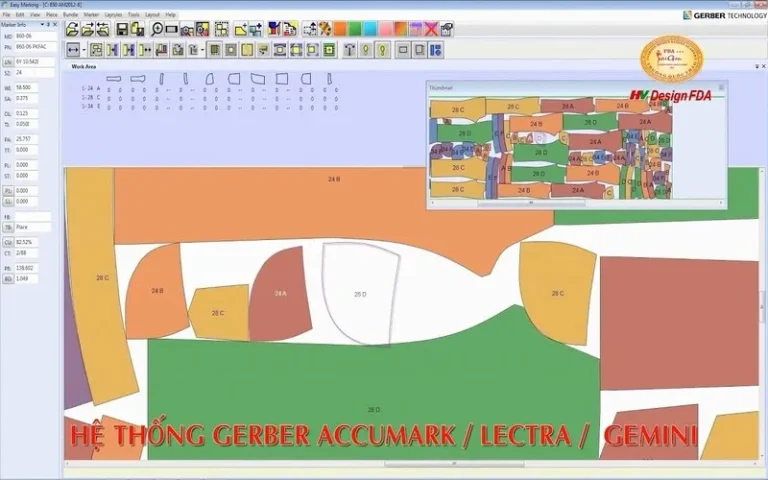Open the Layrules menu
The image size is (768, 480).
coord(113,15)
